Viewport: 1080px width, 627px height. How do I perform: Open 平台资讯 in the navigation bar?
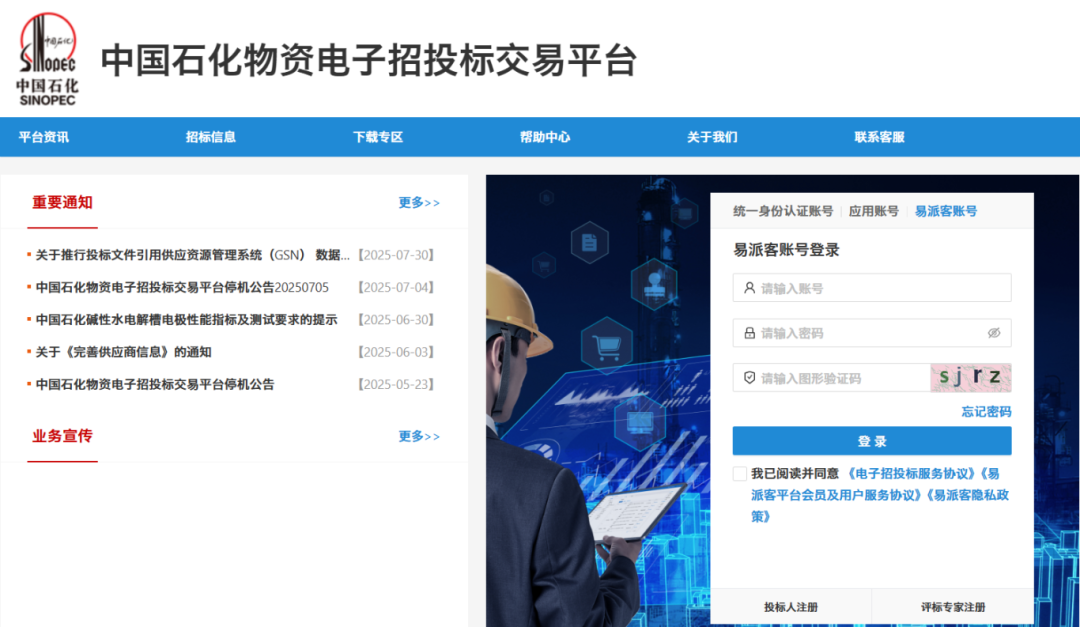[43, 137]
